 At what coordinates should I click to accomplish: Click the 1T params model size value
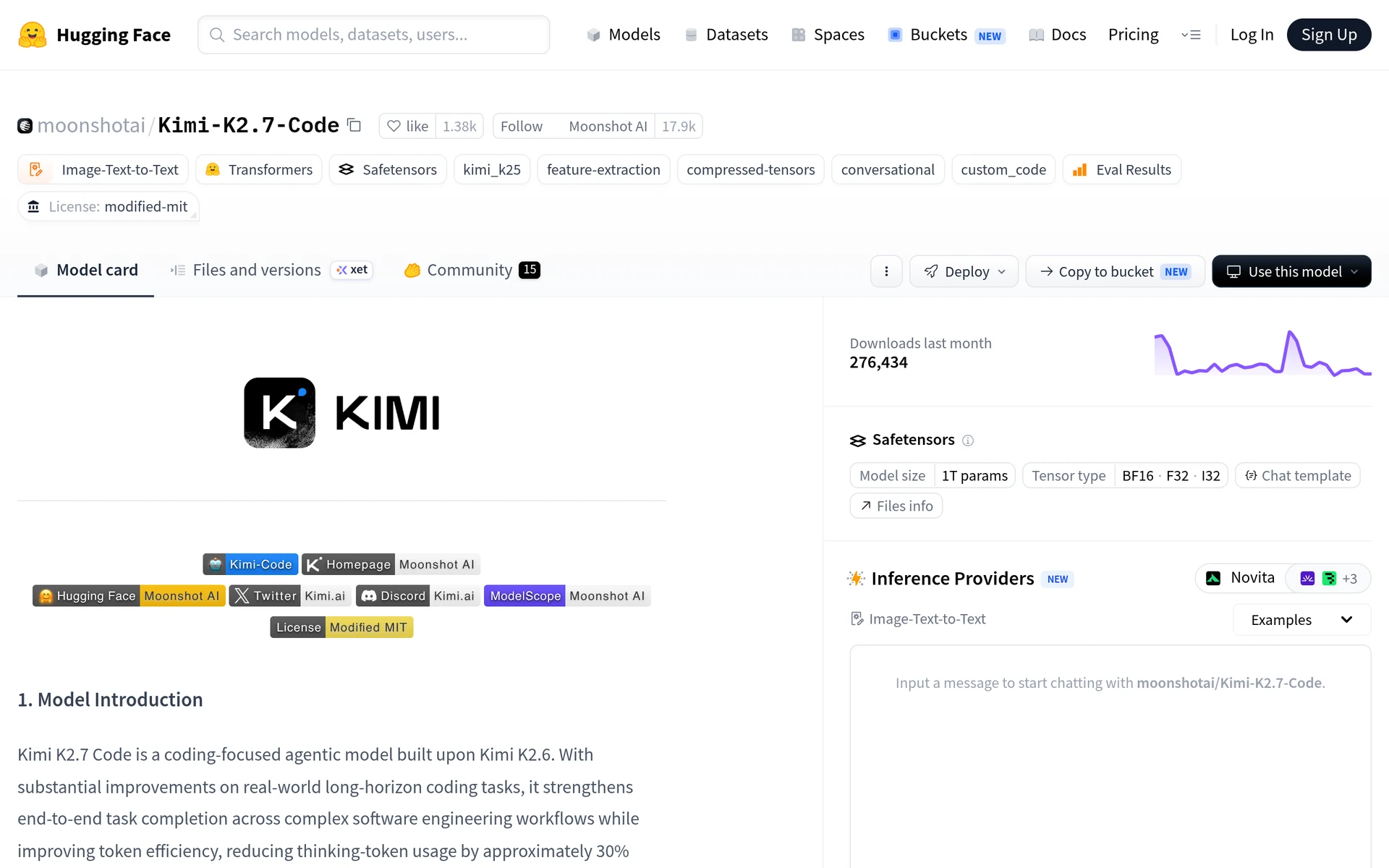(x=974, y=475)
